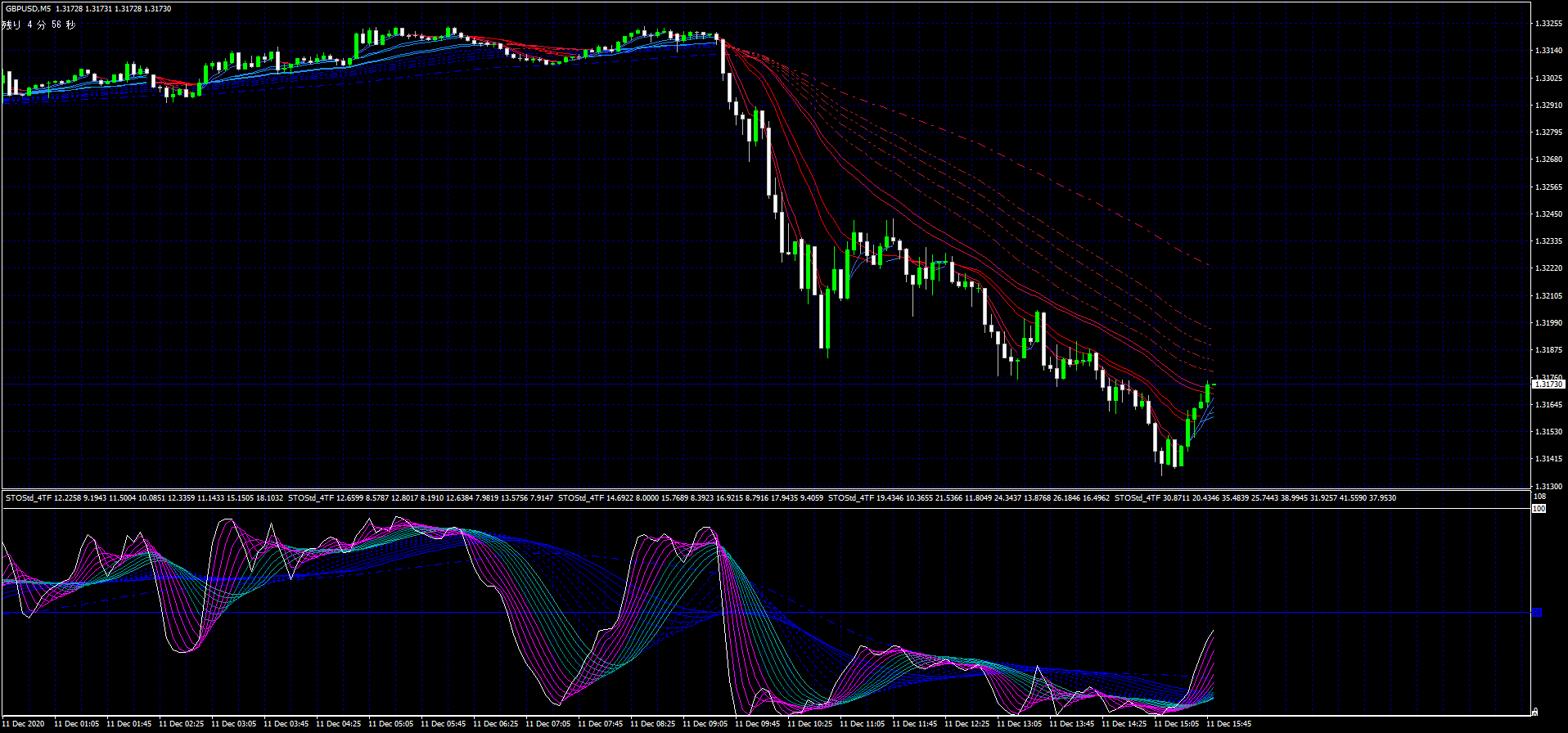Click the 11 Dec 15:45 time label

tap(1228, 724)
